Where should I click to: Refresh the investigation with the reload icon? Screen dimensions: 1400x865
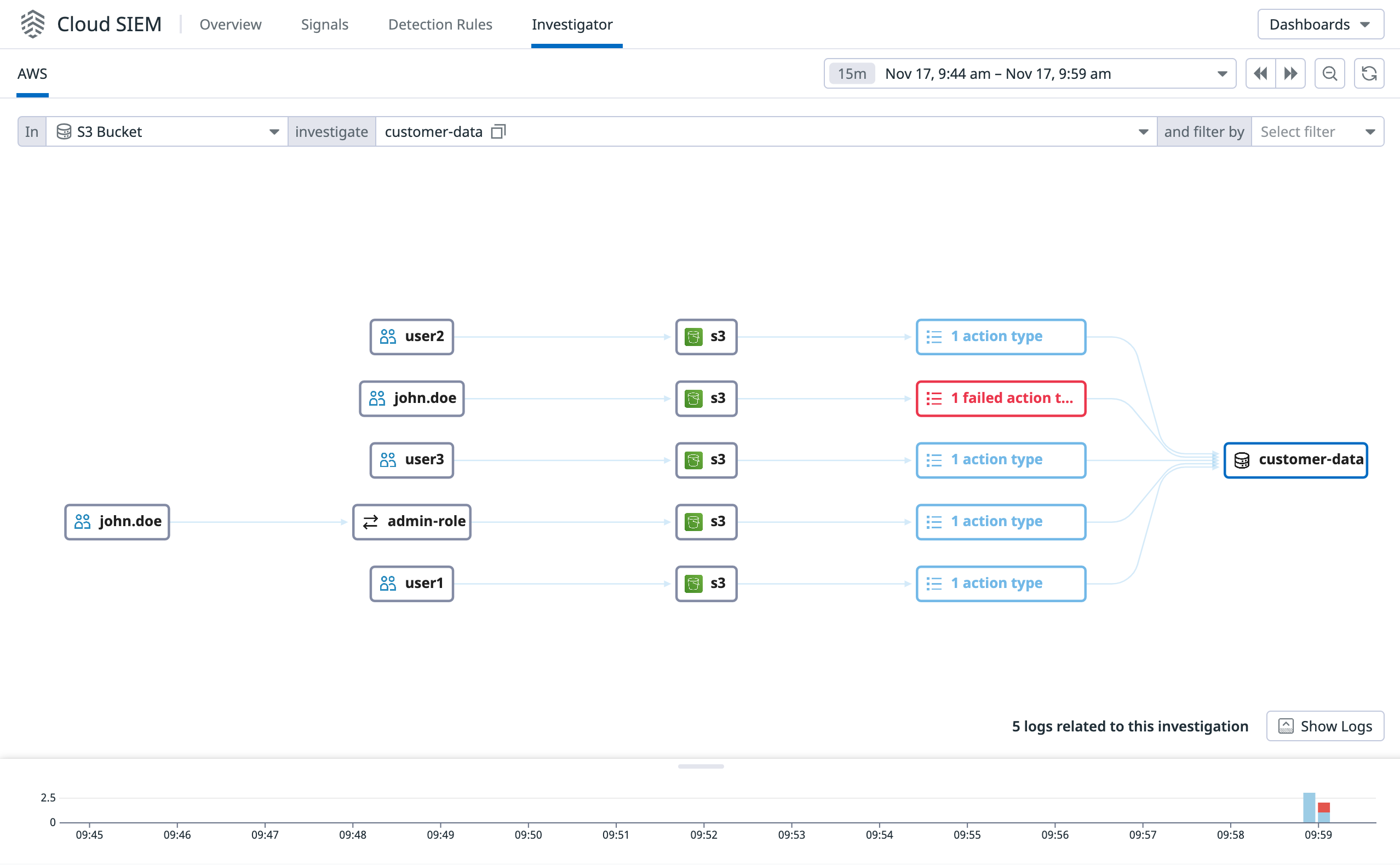[x=1369, y=73]
